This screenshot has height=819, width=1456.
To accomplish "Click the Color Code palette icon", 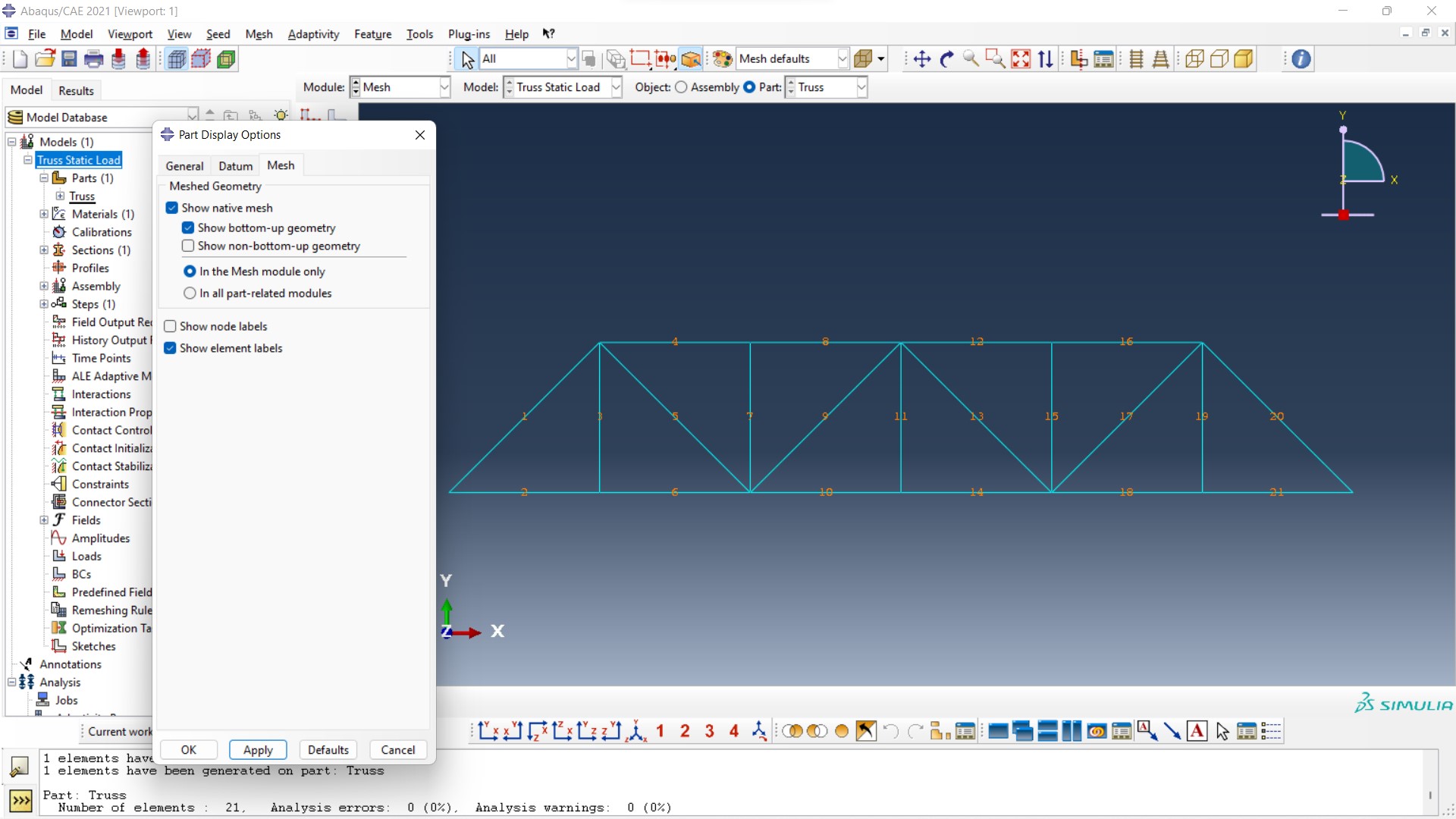I will pos(723,59).
